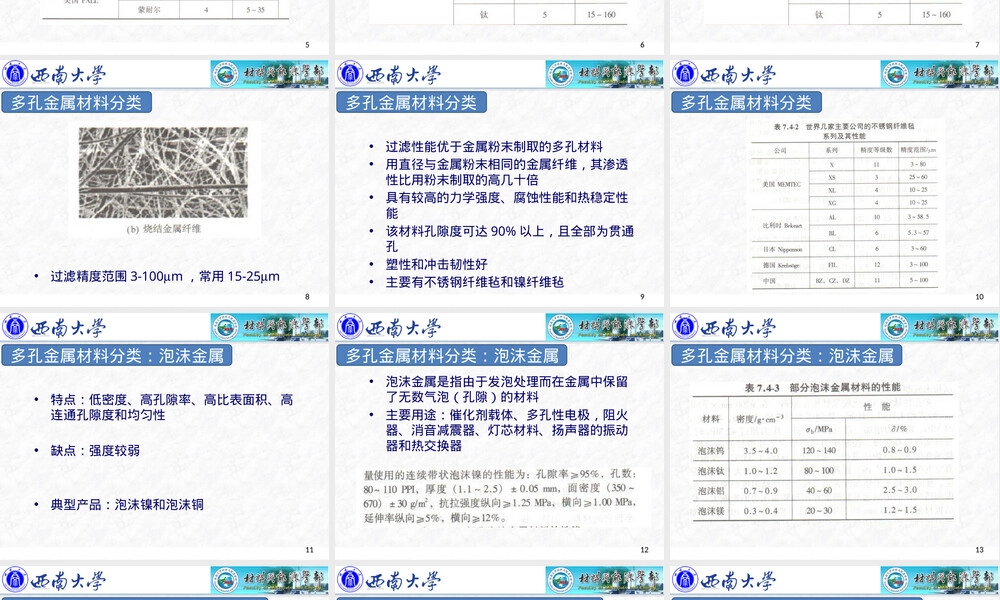Click the "3.5~4.0" density cell on slide 13
1000x600 pixels.
[761, 451]
